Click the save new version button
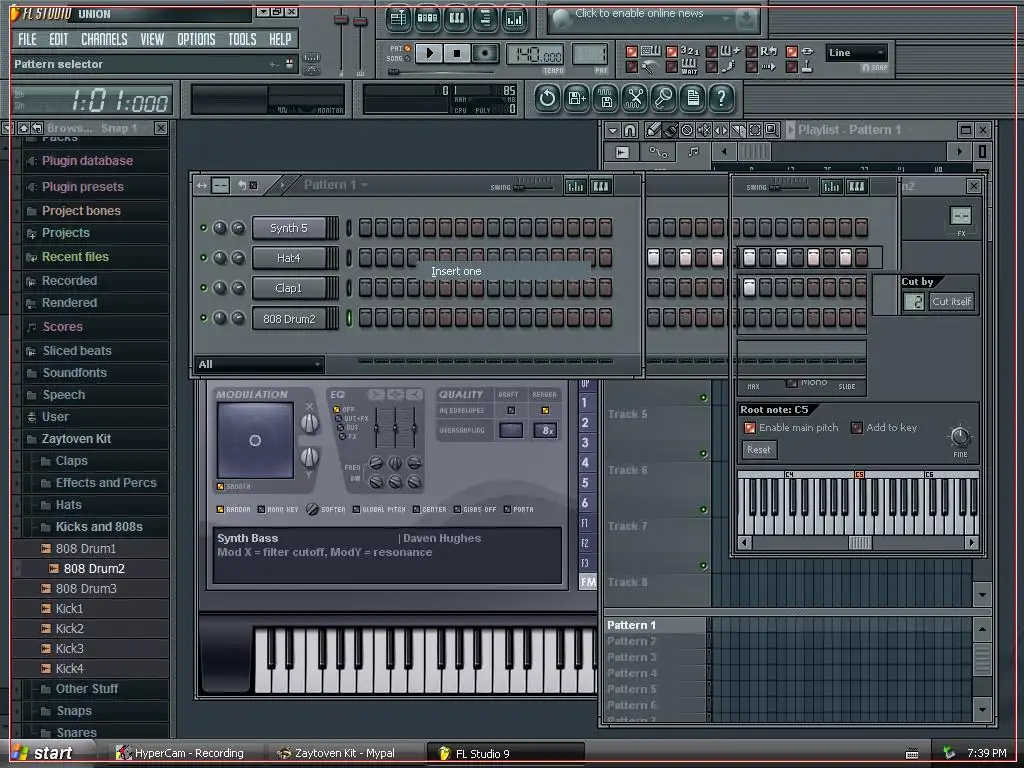This screenshot has width=1024, height=768. pyautogui.click(x=577, y=99)
